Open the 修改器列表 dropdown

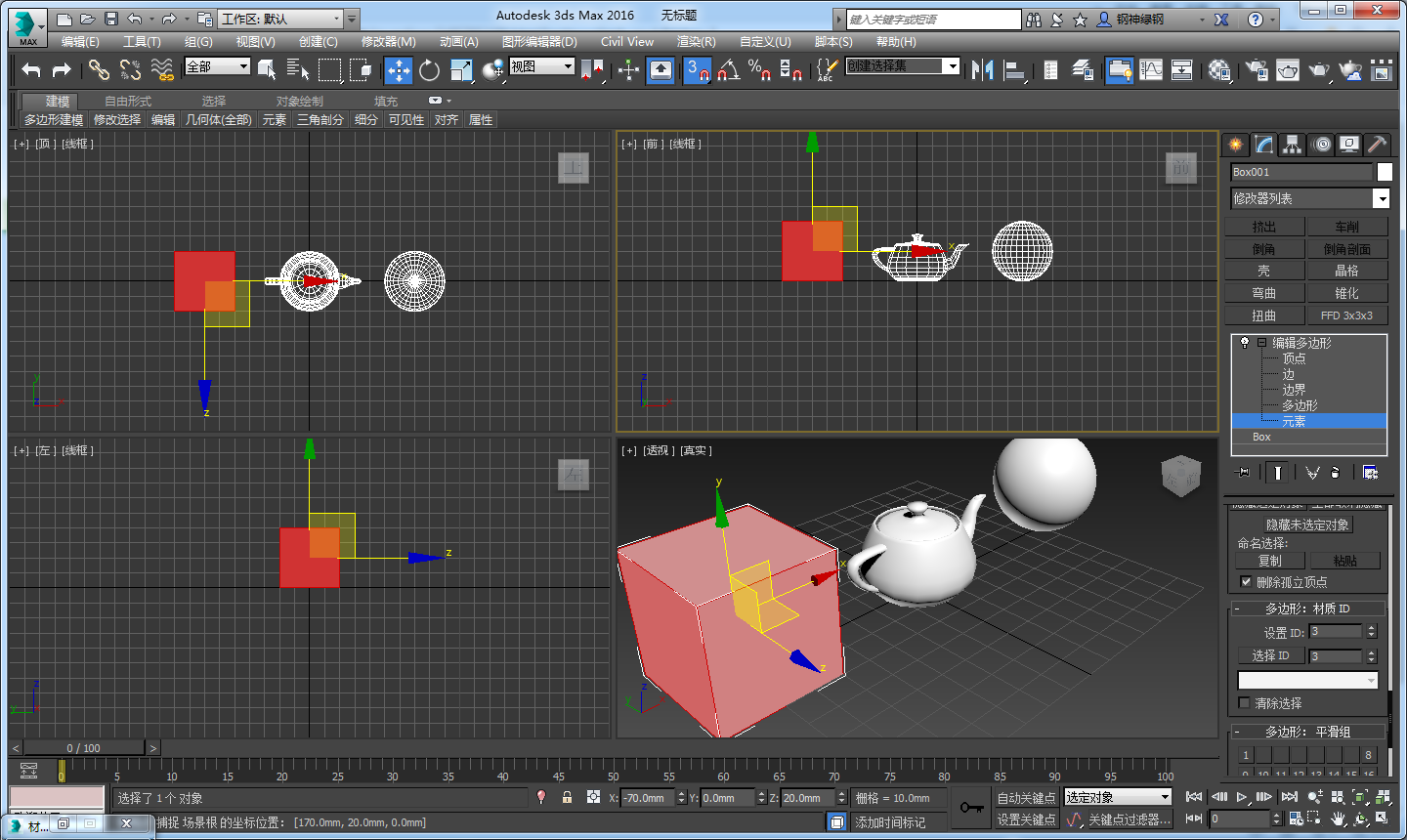click(x=1381, y=198)
